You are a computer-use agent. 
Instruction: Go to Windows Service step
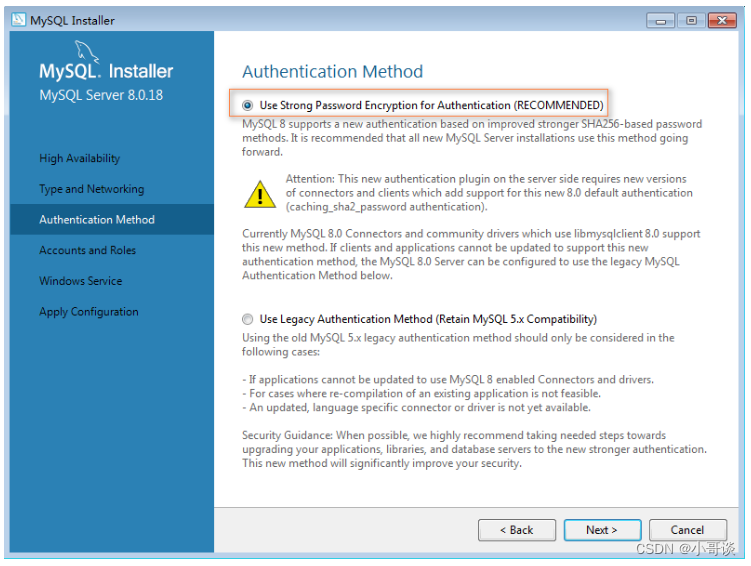80,281
